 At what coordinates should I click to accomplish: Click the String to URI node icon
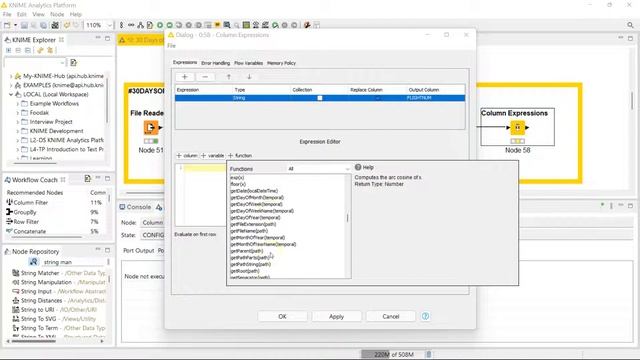pyautogui.click(x=16, y=310)
